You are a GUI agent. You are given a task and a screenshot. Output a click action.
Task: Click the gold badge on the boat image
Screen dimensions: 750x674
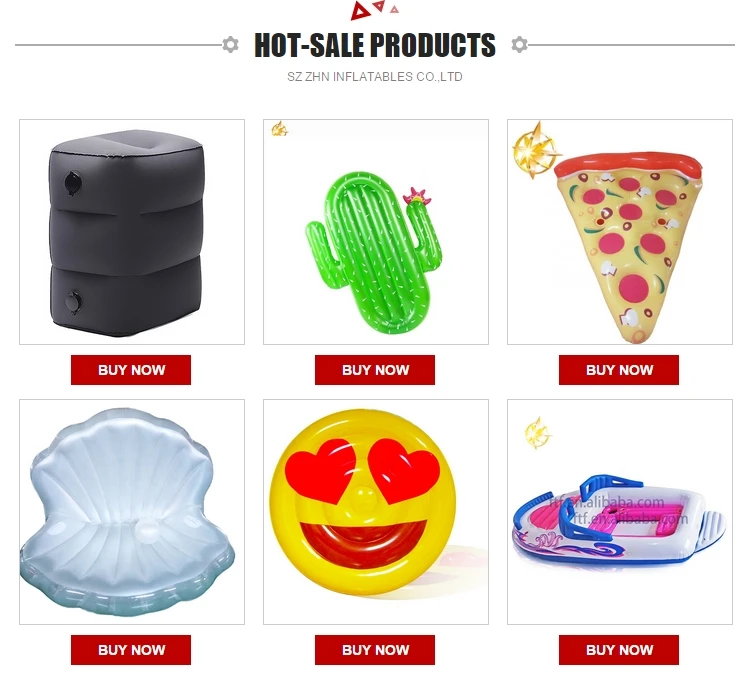click(x=538, y=433)
